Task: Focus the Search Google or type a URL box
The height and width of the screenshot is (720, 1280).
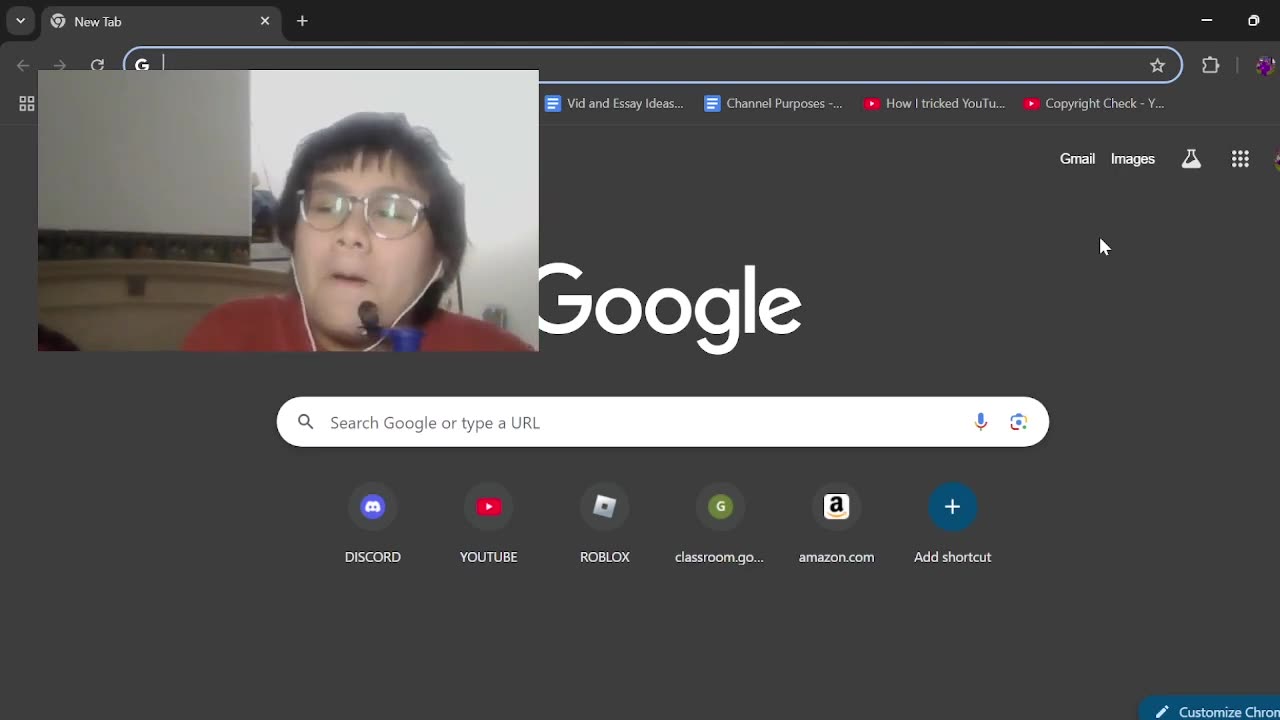Action: coord(662,422)
